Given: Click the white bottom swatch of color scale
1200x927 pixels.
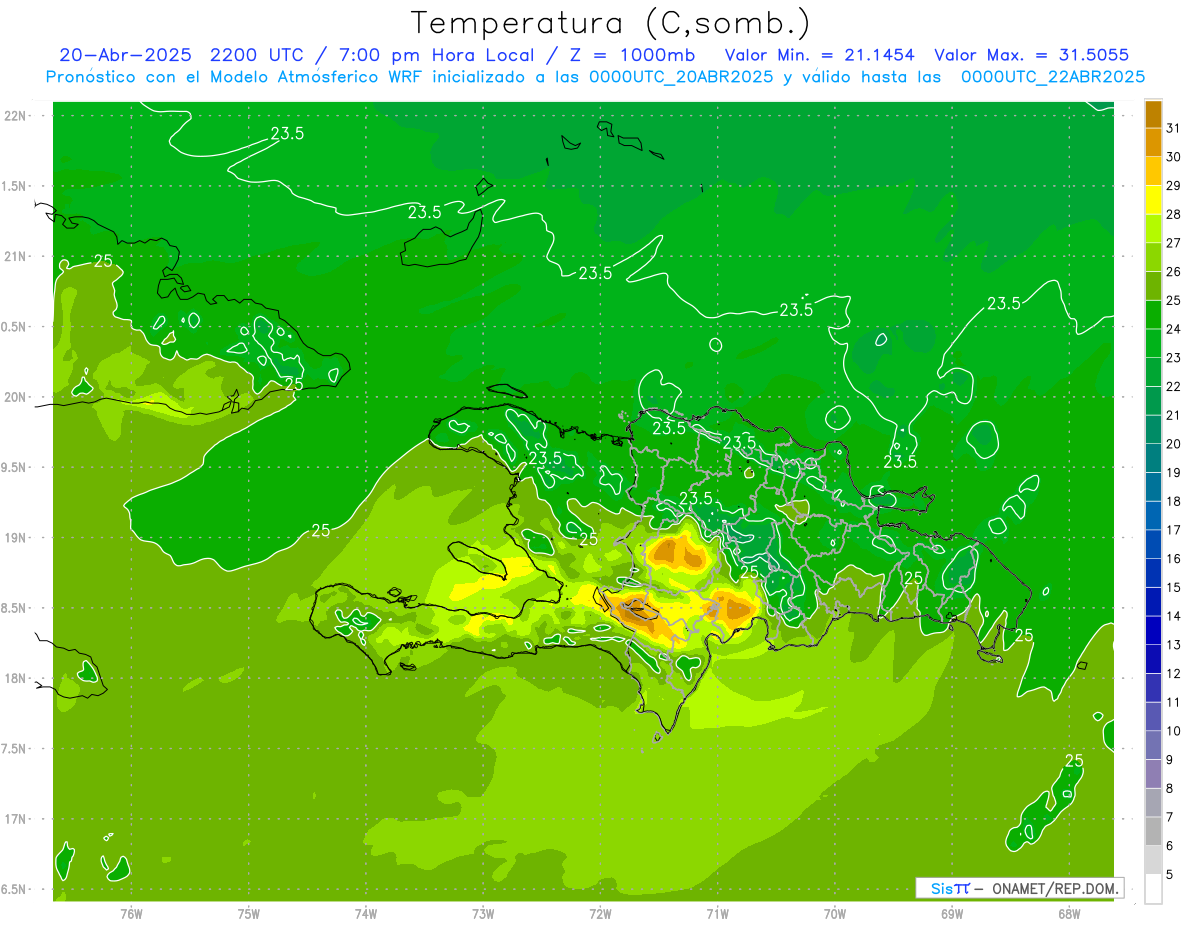Looking at the screenshot, I should click(x=1153, y=889).
